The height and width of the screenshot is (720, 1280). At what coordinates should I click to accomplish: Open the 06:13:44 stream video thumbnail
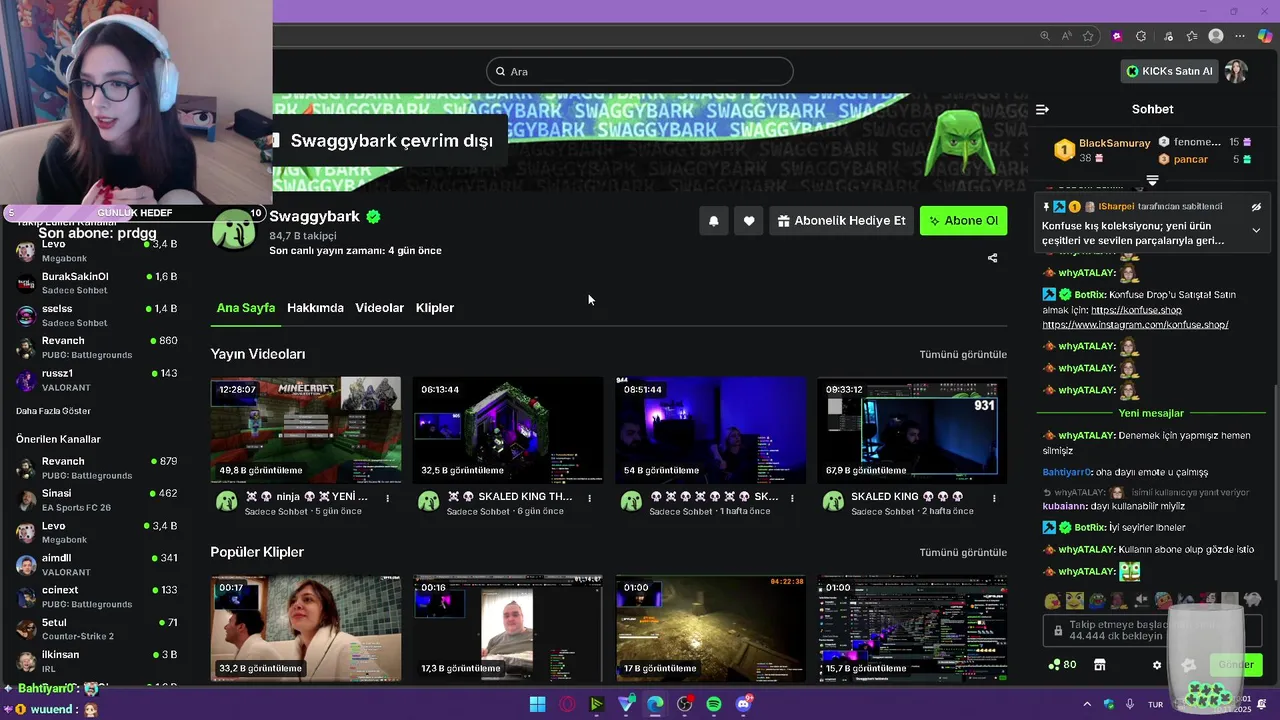[x=508, y=430]
